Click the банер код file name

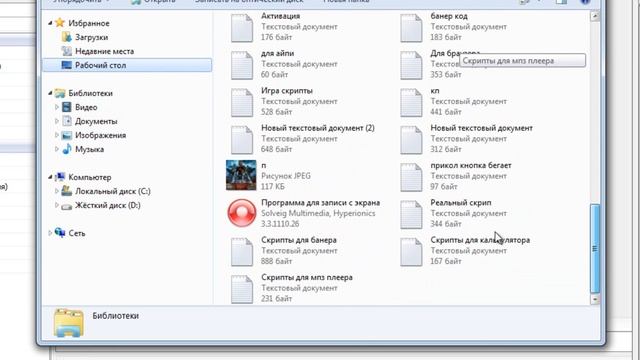[x=449, y=16]
